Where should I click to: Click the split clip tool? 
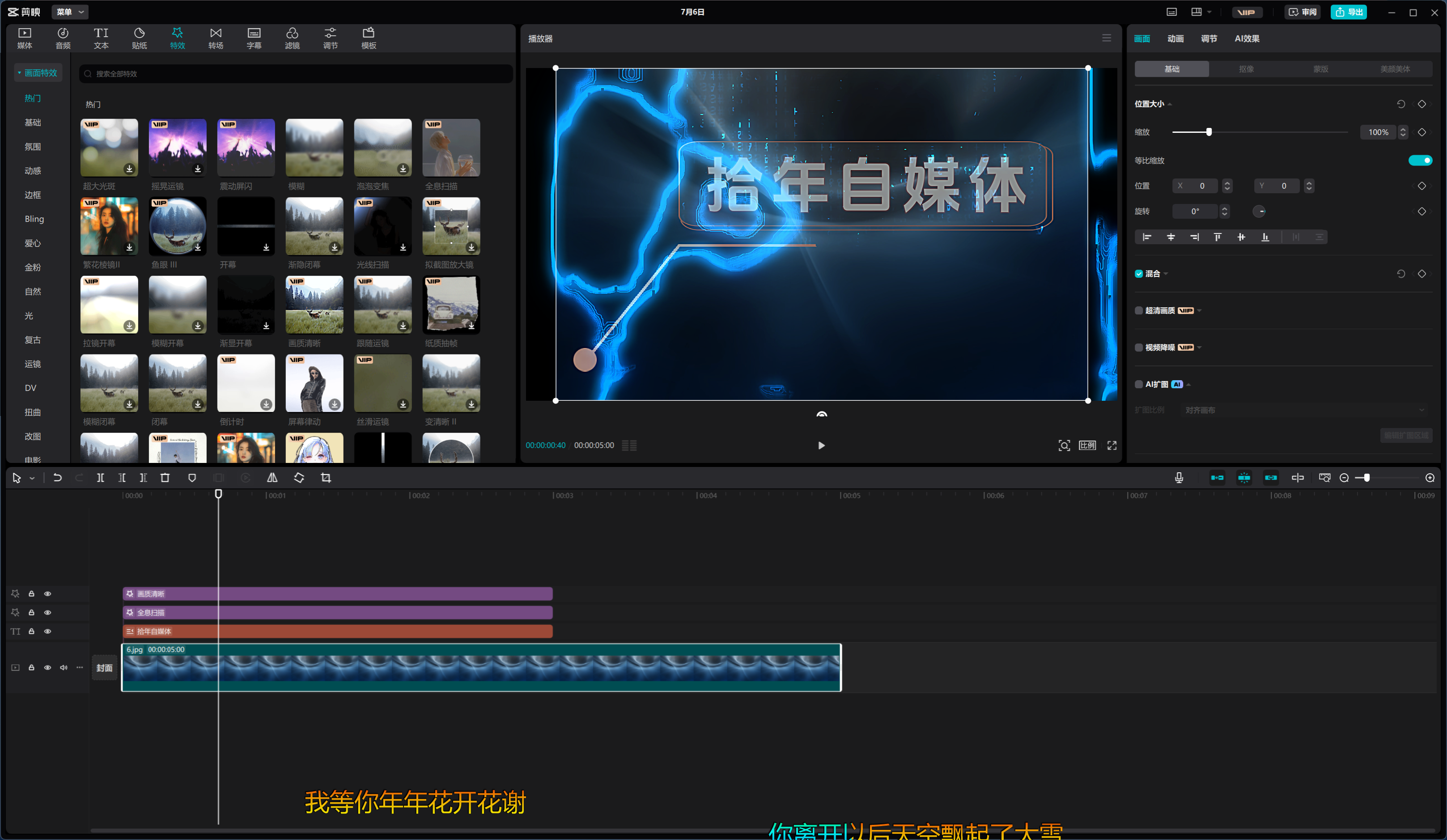[x=101, y=478]
